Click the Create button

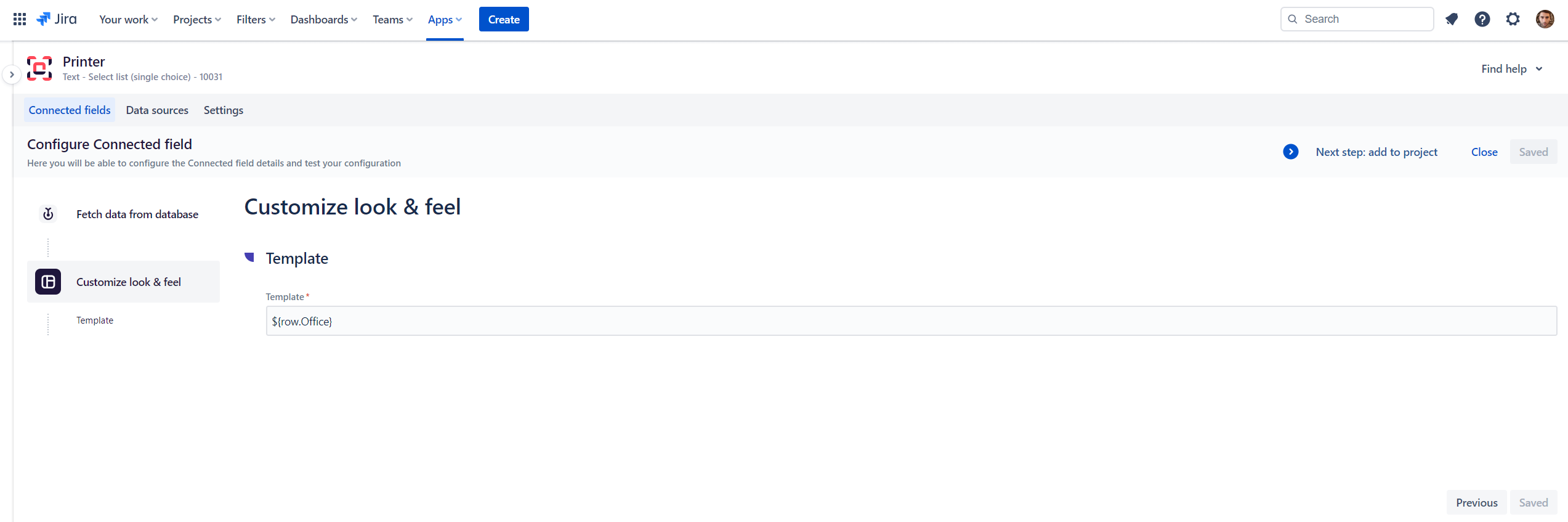504,19
